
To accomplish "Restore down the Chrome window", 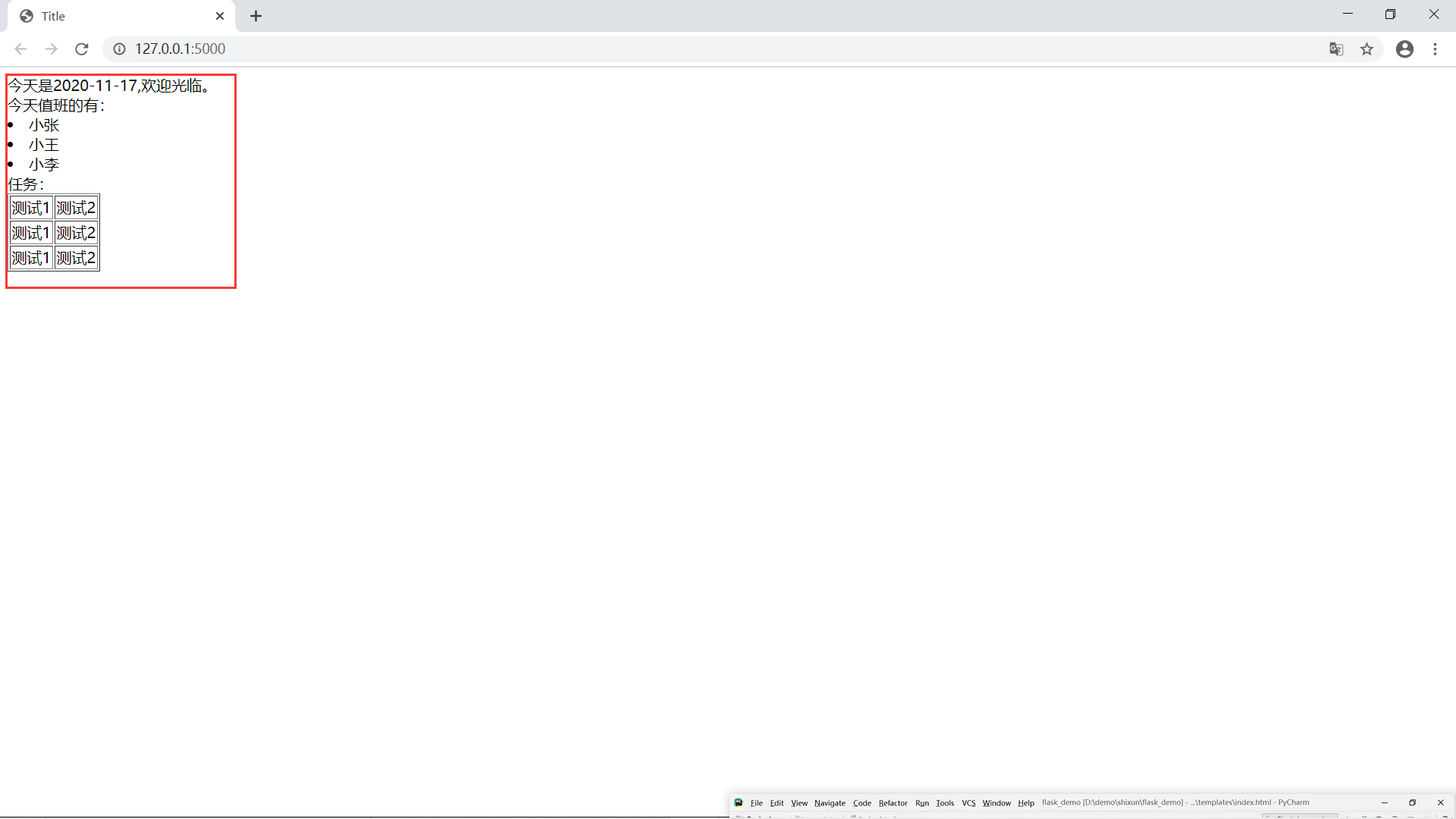I will pyautogui.click(x=1390, y=14).
